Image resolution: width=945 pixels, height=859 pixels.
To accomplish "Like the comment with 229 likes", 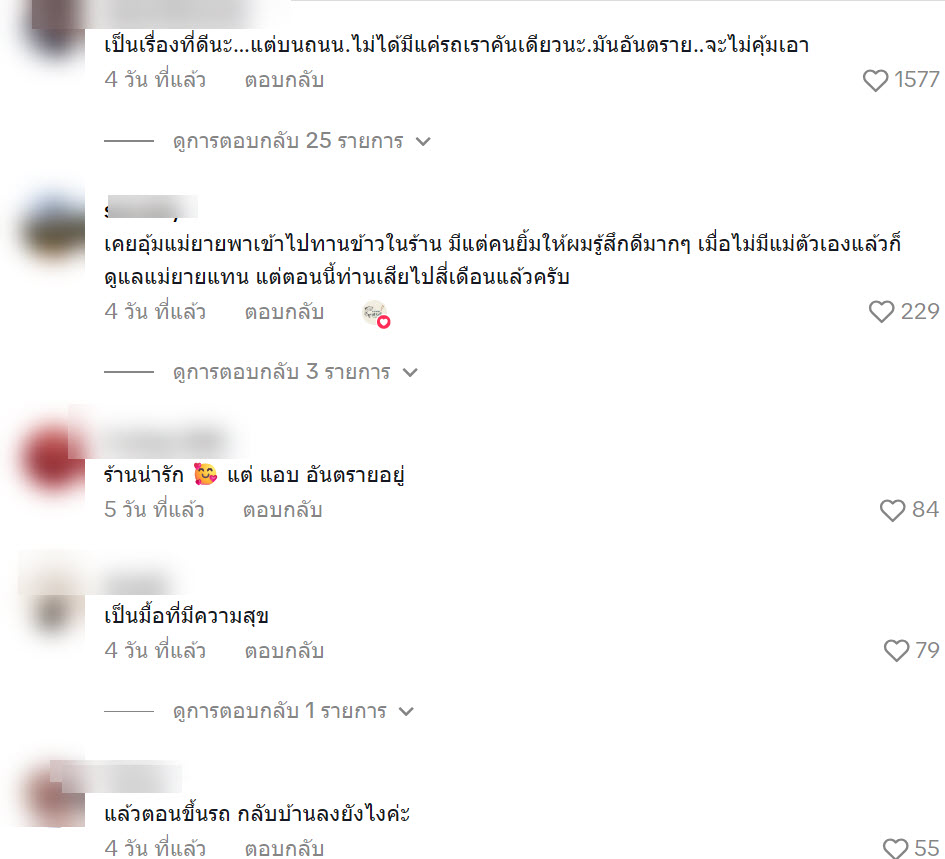I will coord(881,312).
